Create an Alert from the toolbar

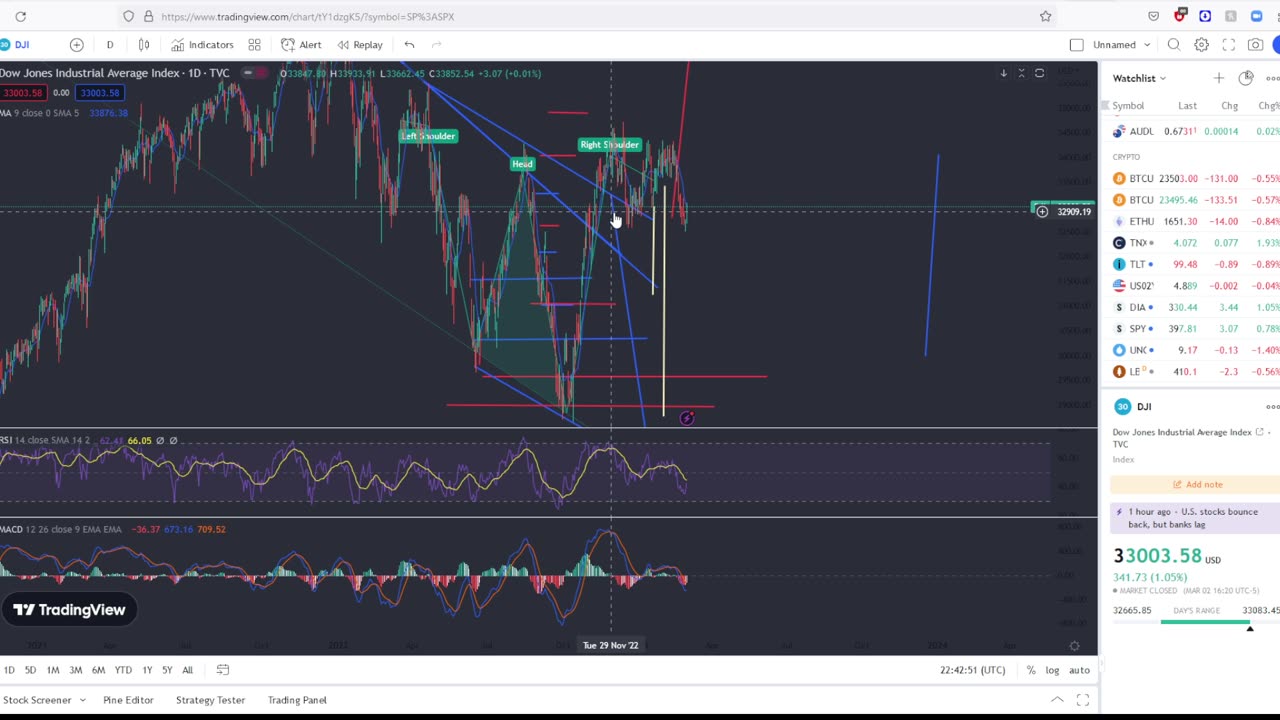(x=301, y=45)
